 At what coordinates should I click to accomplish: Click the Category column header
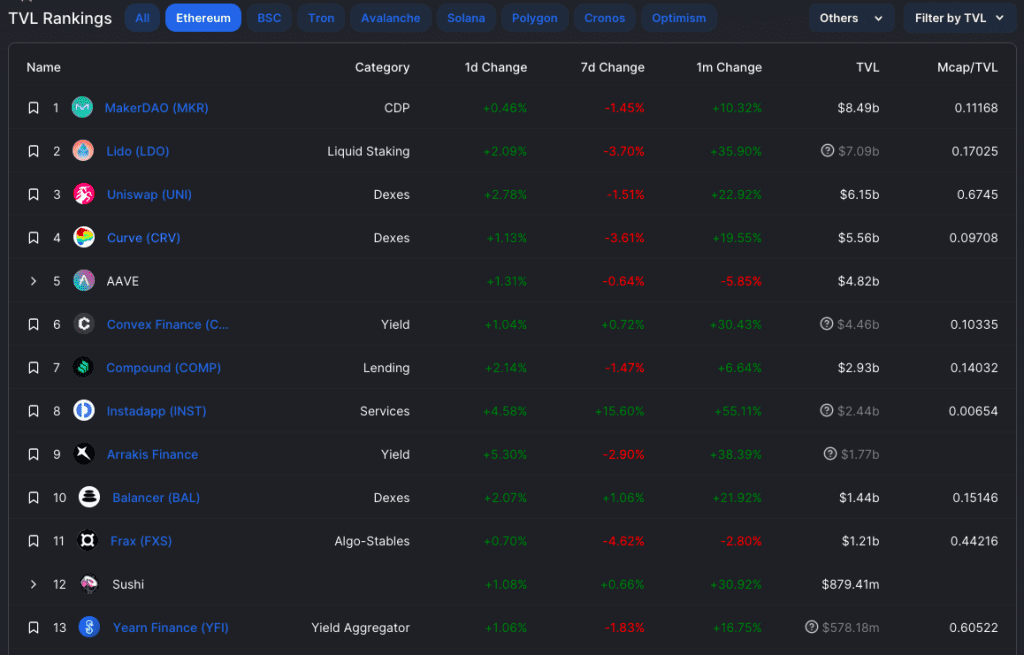[x=382, y=67]
